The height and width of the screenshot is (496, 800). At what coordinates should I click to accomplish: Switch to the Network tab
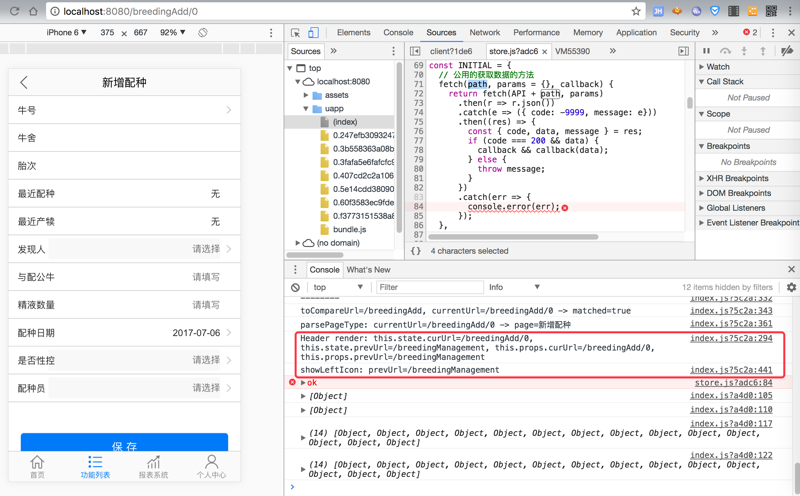tap(485, 33)
